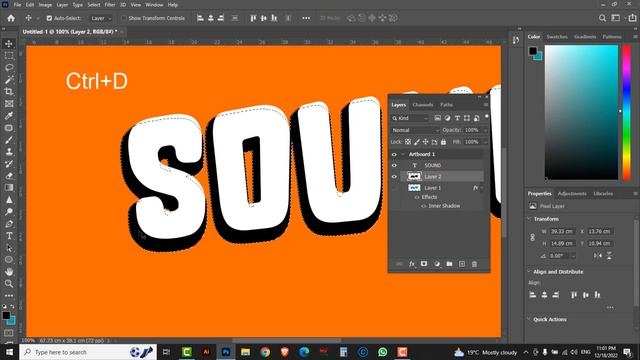This screenshot has width=640, height=360.
Task: Open the Libraries tab
Action: pyautogui.click(x=603, y=193)
